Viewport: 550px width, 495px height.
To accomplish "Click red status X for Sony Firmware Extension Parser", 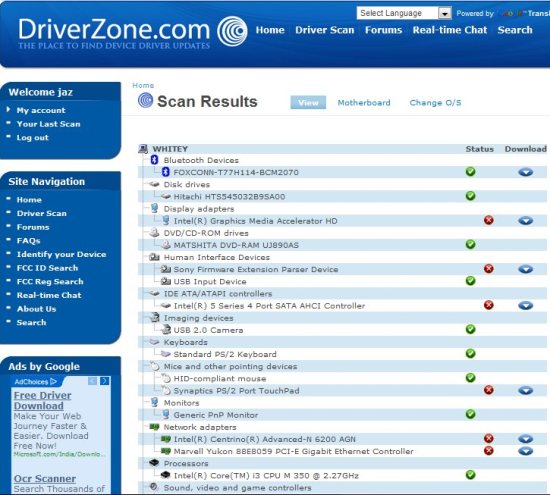I will pos(489,269).
